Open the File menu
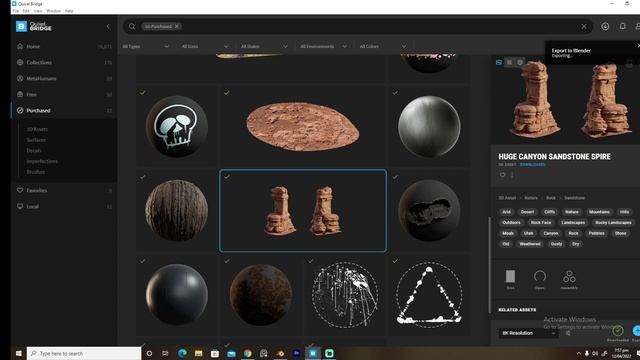 coord(16,11)
